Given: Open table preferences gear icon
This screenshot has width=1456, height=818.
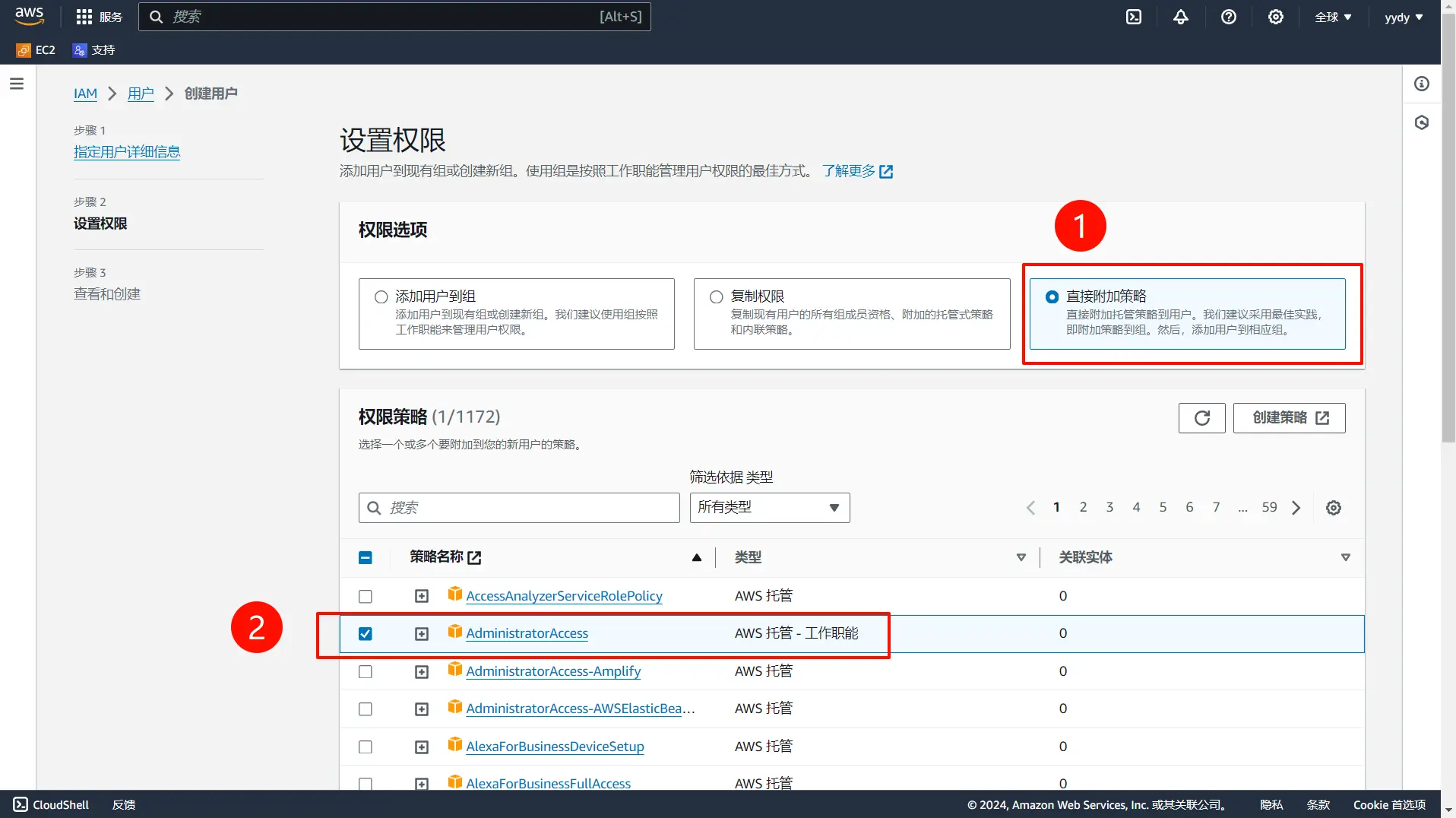Looking at the screenshot, I should 1333,508.
